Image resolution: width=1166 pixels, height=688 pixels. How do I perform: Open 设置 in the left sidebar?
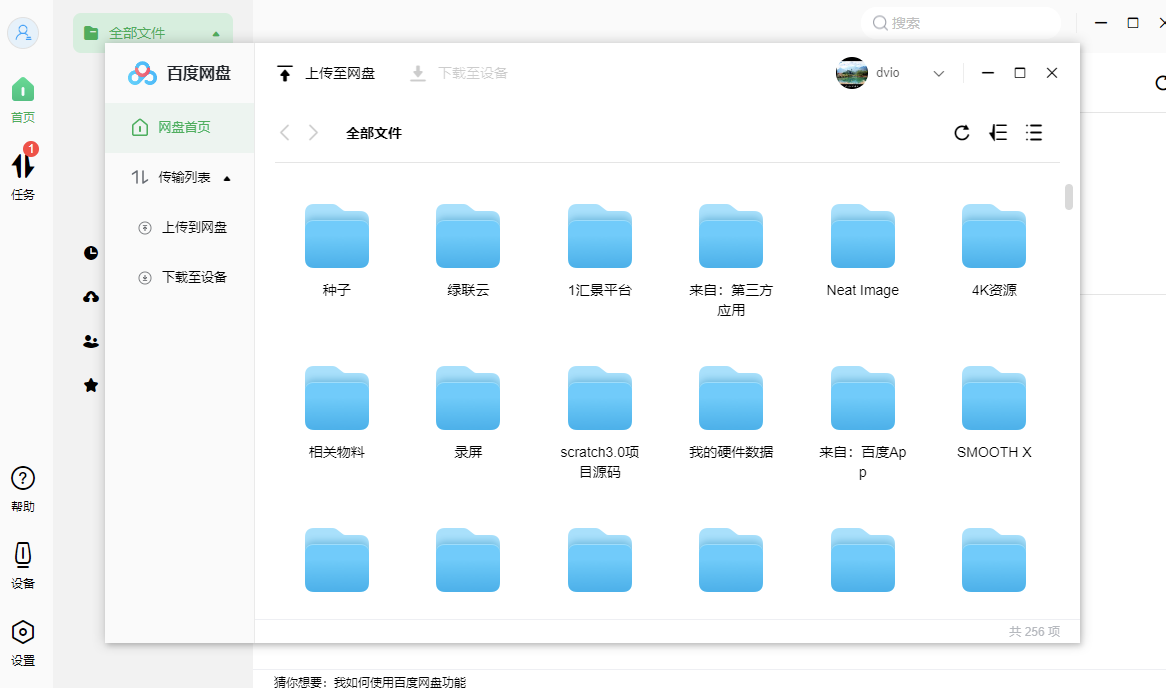(x=23, y=643)
